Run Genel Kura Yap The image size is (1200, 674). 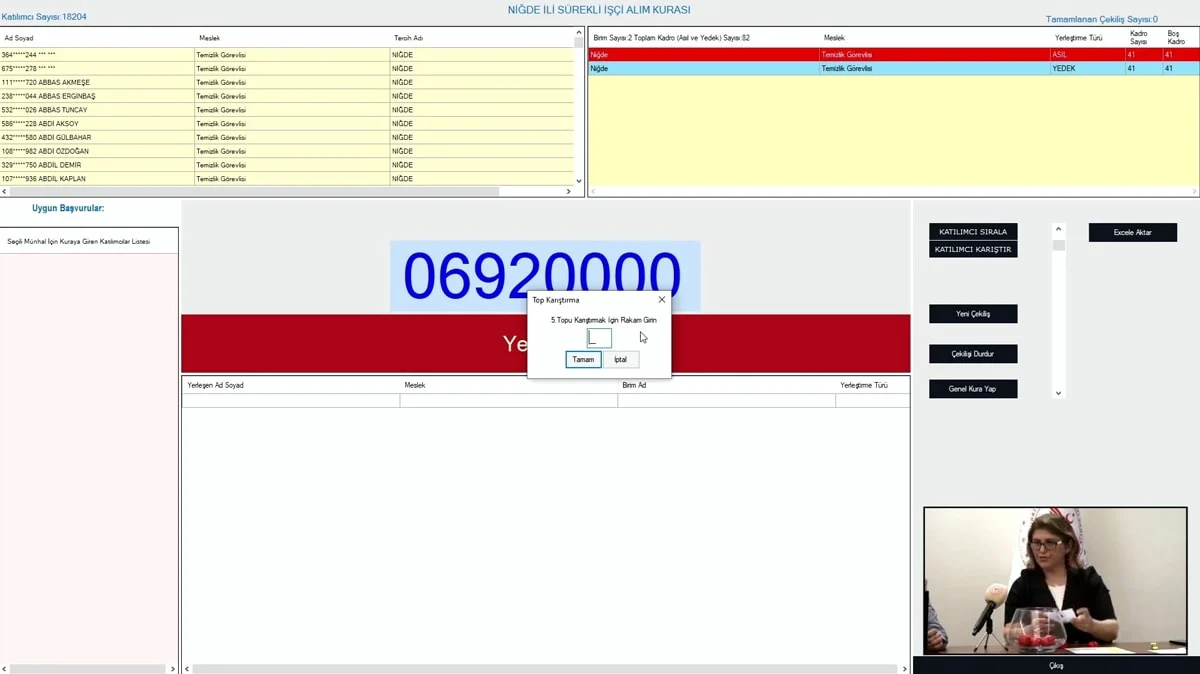[973, 389]
